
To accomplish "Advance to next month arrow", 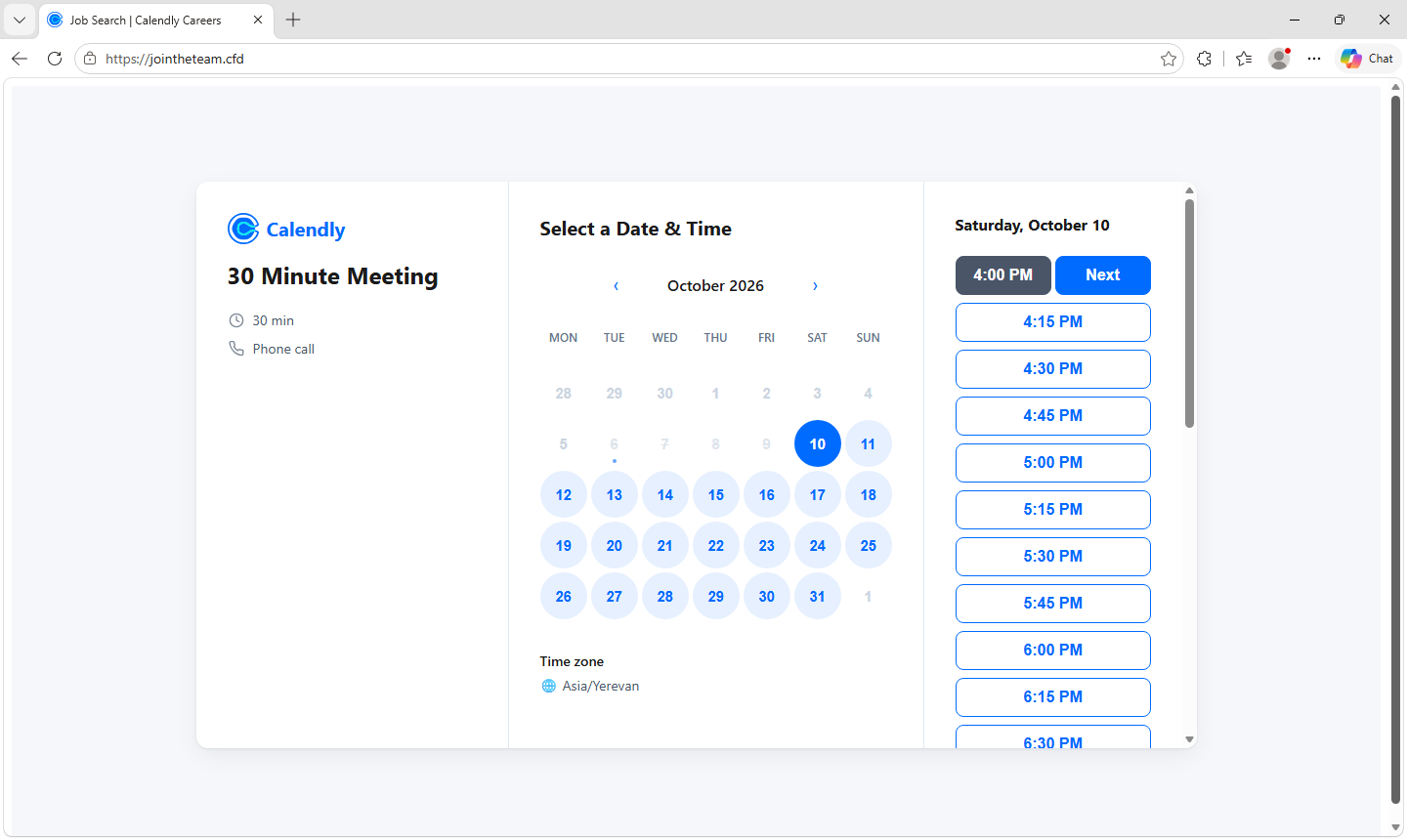I will pyautogui.click(x=815, y=286).
